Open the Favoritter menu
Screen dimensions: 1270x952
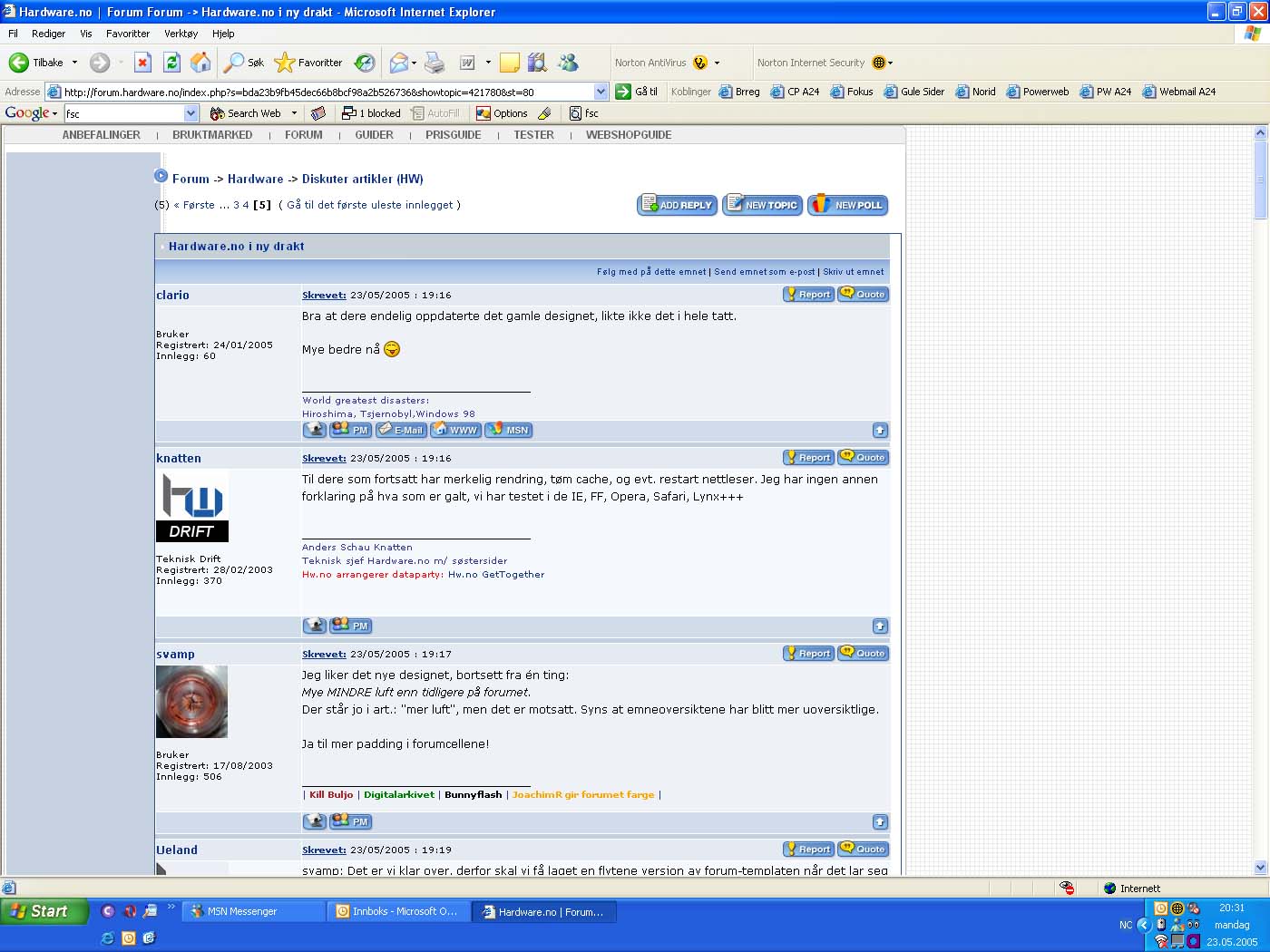click(128, 34)
